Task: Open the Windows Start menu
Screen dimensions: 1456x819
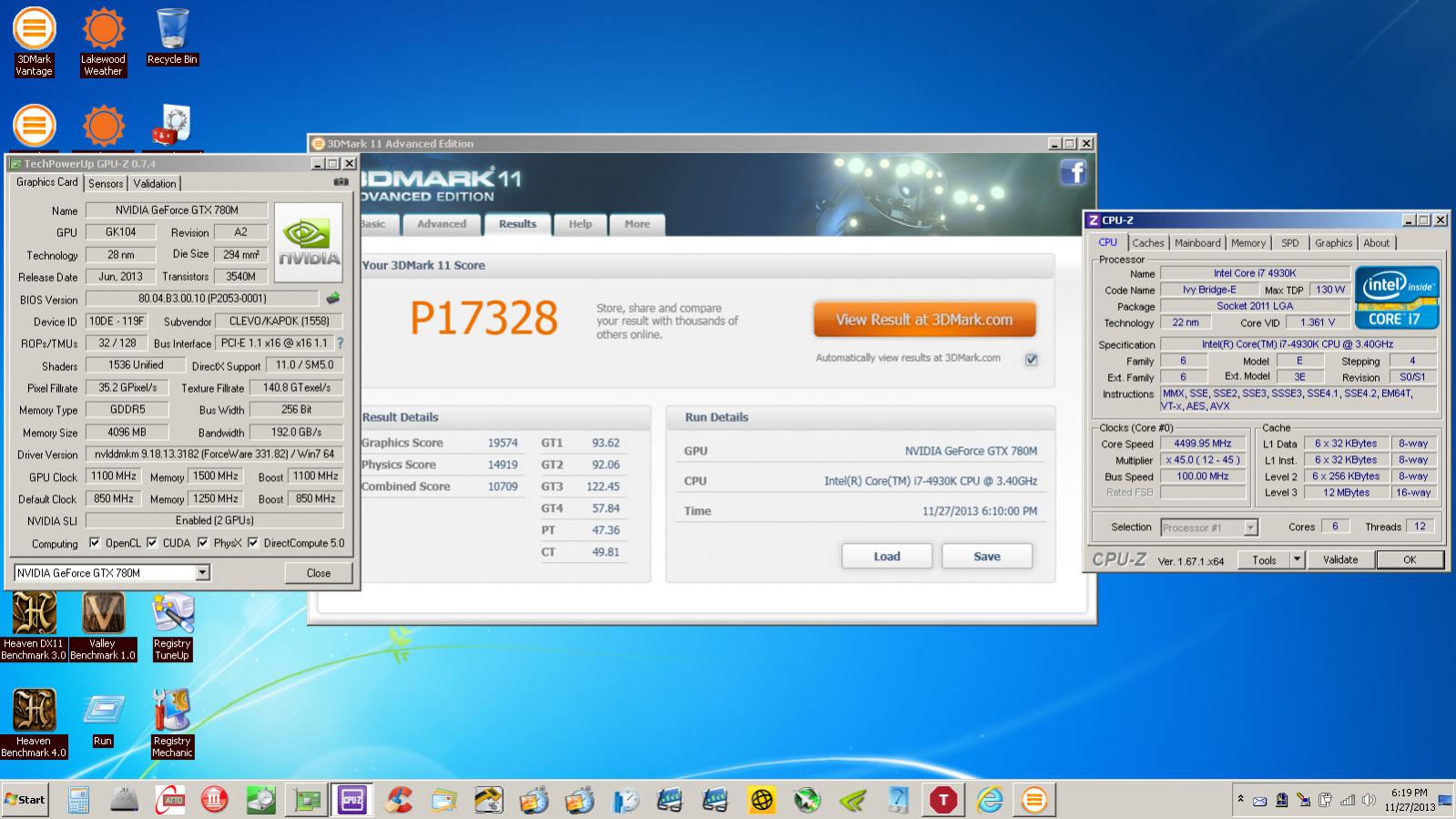Action: tap(25, 800)
